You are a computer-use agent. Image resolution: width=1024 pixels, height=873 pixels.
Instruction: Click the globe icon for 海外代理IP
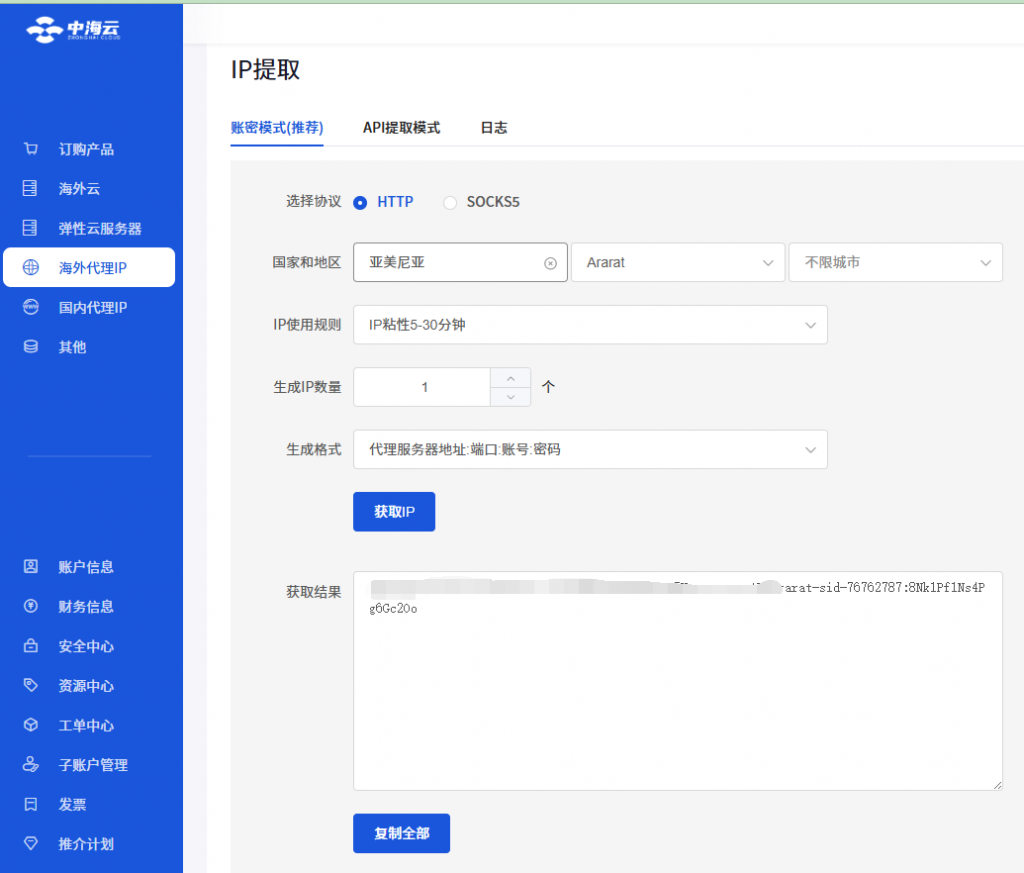[x=31, y=268]
